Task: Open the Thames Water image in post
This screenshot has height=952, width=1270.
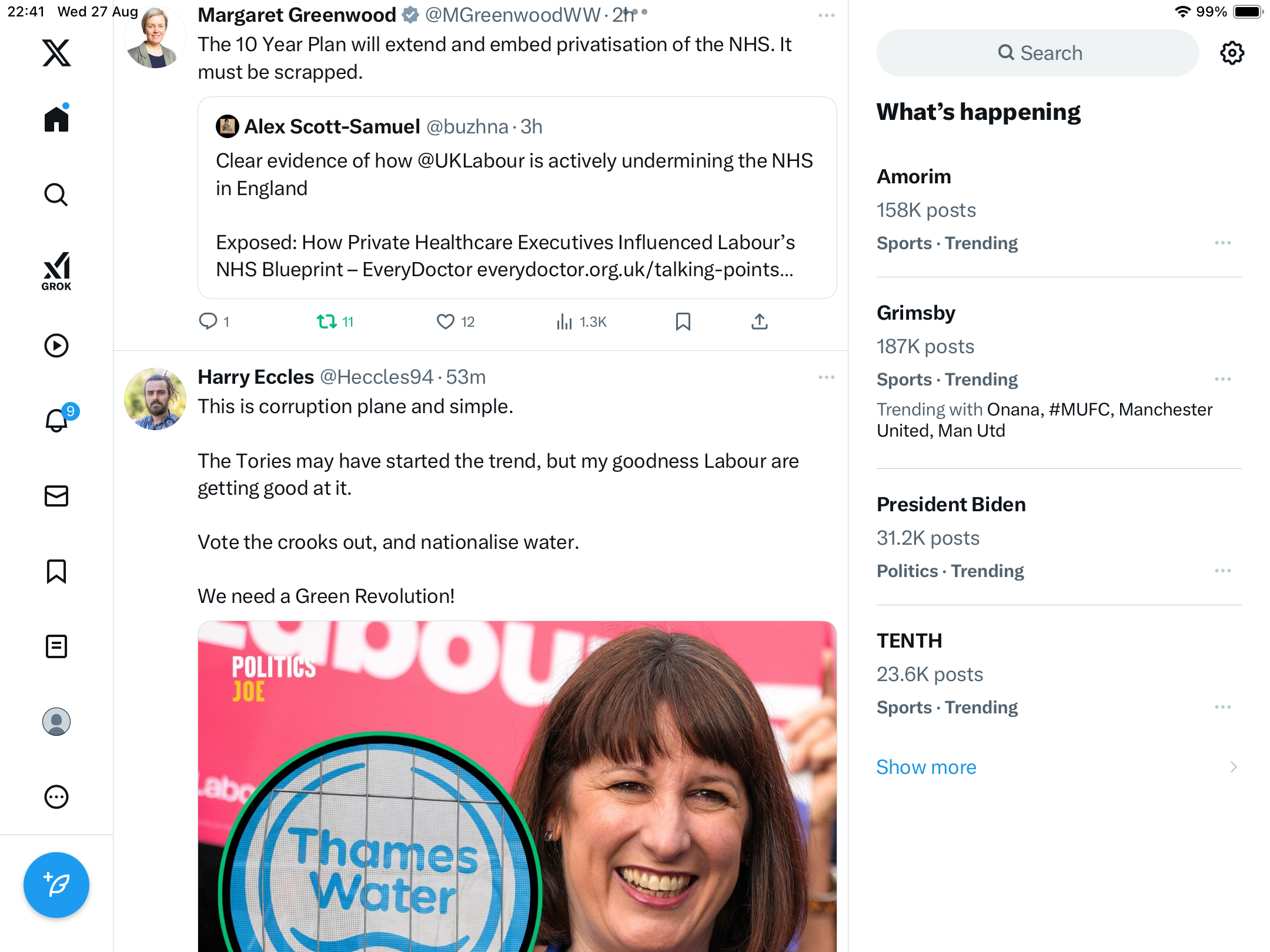Action: (517, 786)
